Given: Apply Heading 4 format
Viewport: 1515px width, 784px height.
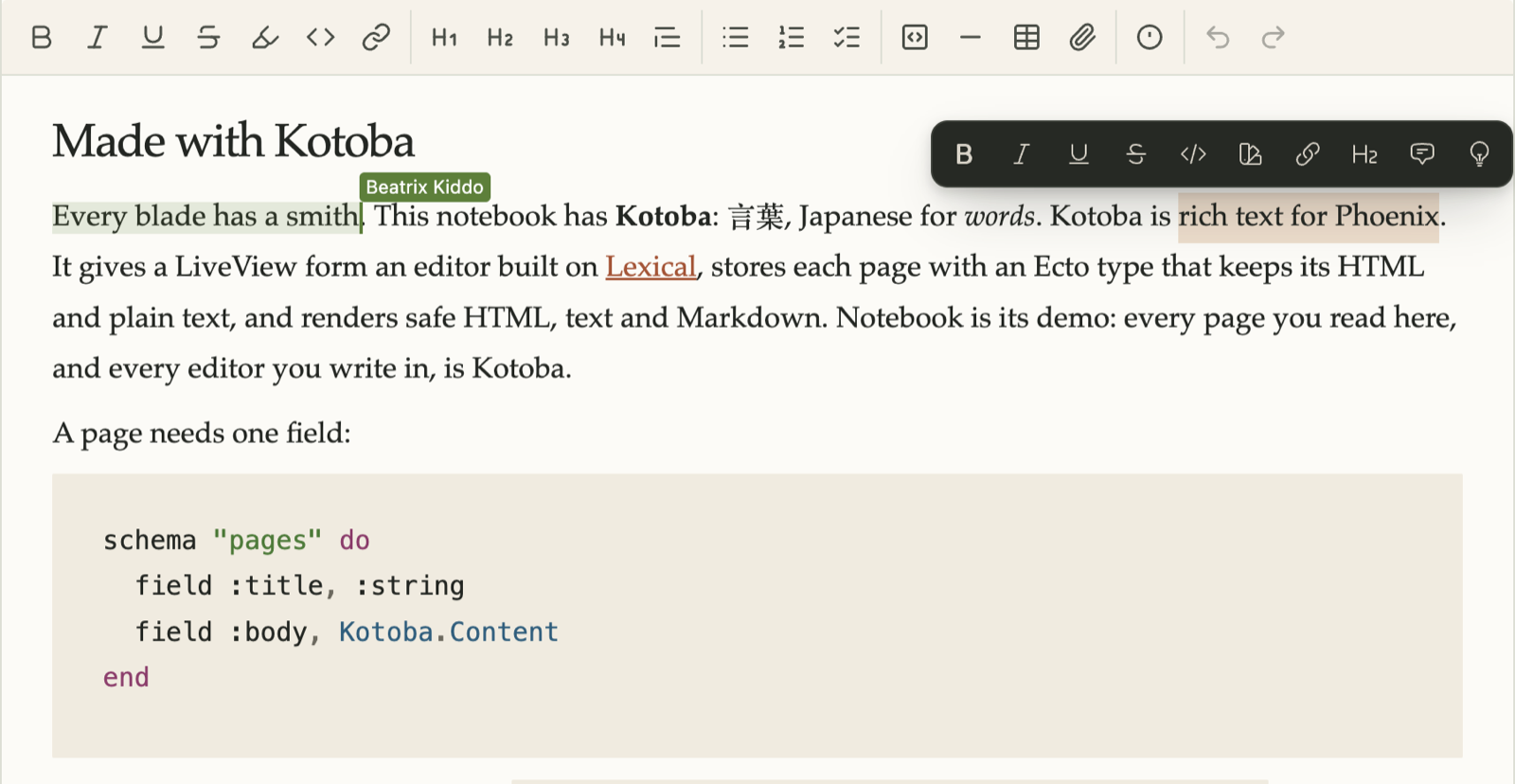Looking at the screenshot, I should pyautogui.click(x=612, y=38).
